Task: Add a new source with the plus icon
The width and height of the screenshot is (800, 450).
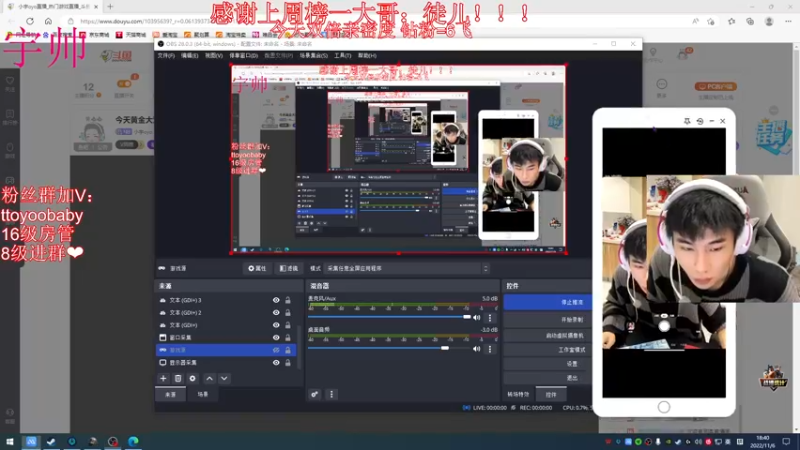Action: (163, 379)
